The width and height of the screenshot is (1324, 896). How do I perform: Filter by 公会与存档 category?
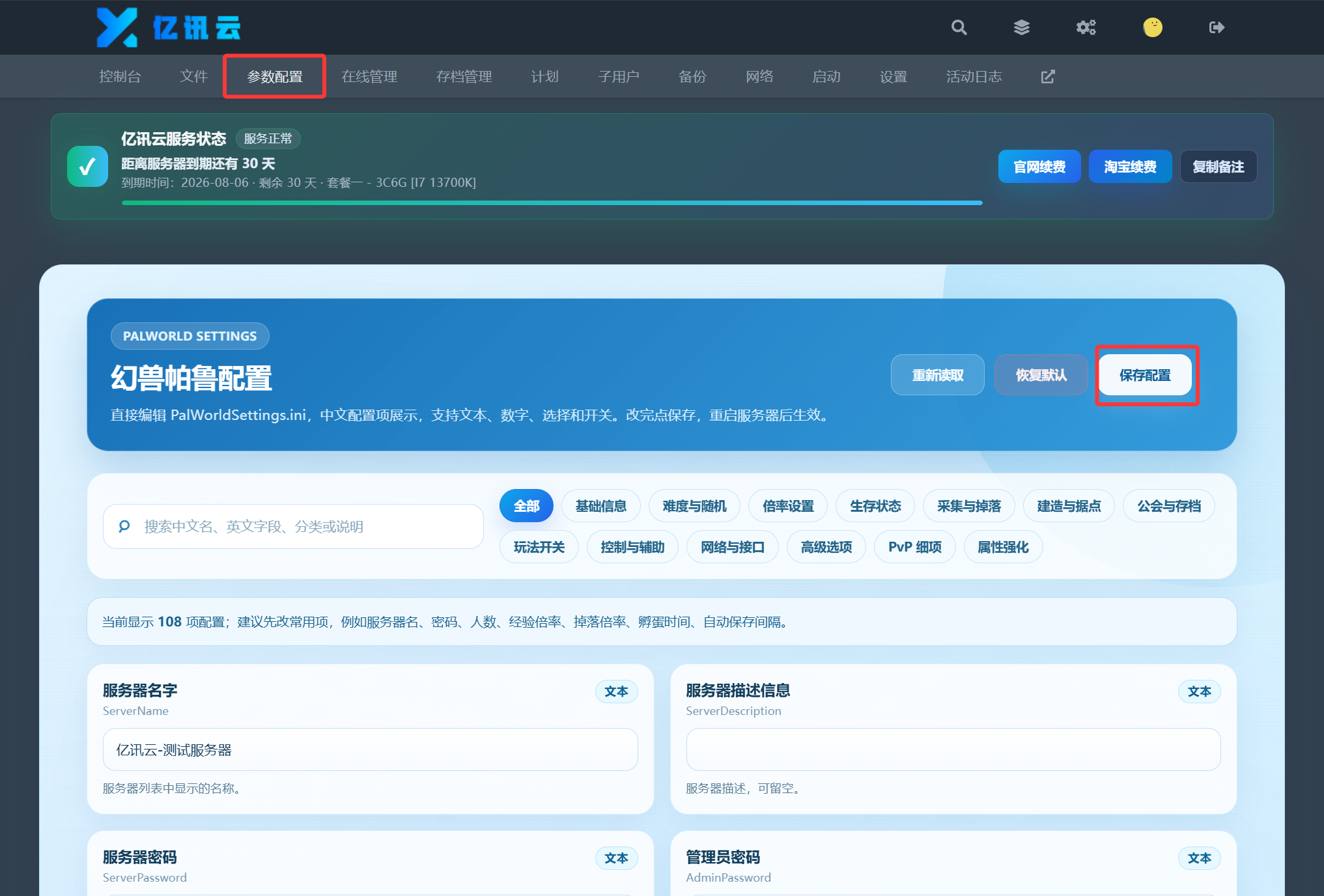(x=1169, y=506)
